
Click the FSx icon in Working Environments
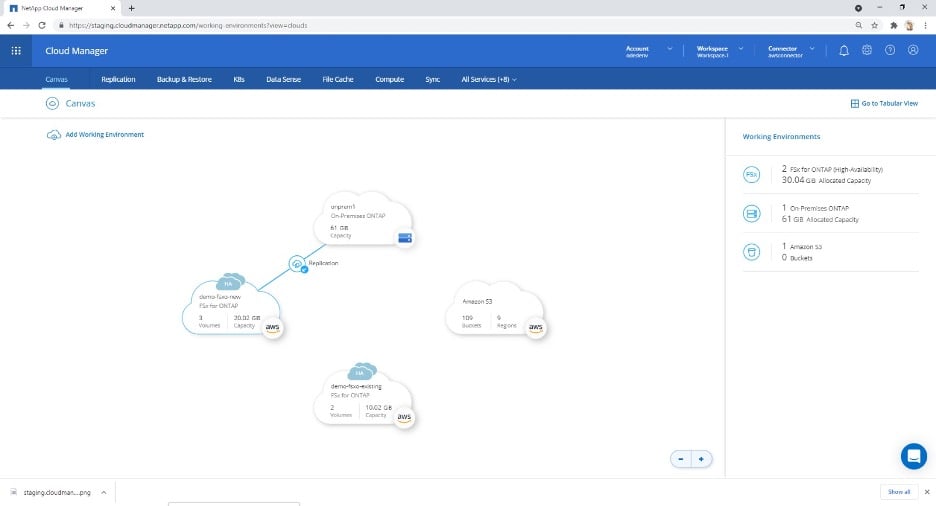(751, 175)
